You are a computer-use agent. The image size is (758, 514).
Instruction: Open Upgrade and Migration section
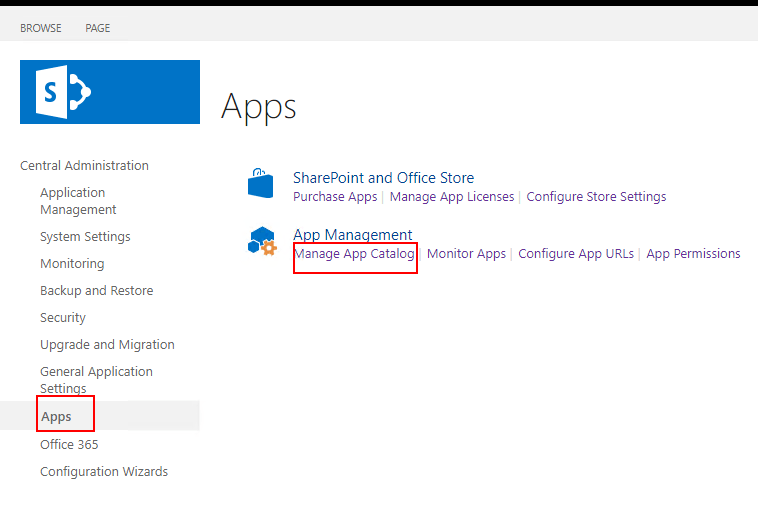107,345
